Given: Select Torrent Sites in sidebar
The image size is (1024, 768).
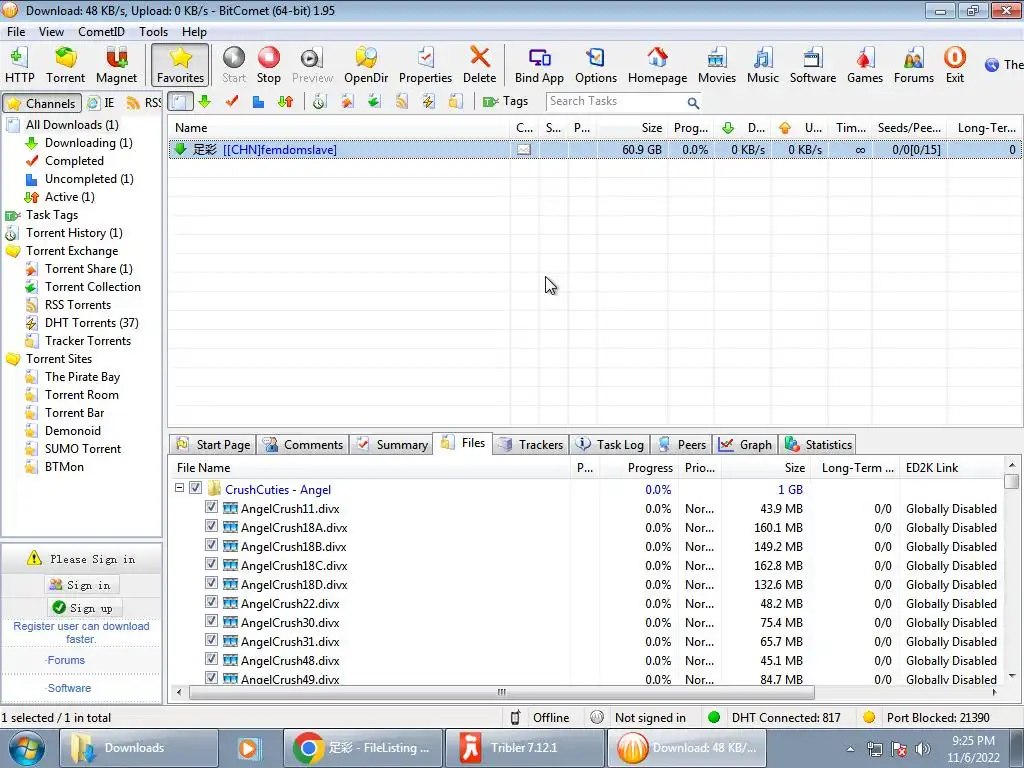Looking at the screenshot, I should pyautogui.click(x=59, y=359).
